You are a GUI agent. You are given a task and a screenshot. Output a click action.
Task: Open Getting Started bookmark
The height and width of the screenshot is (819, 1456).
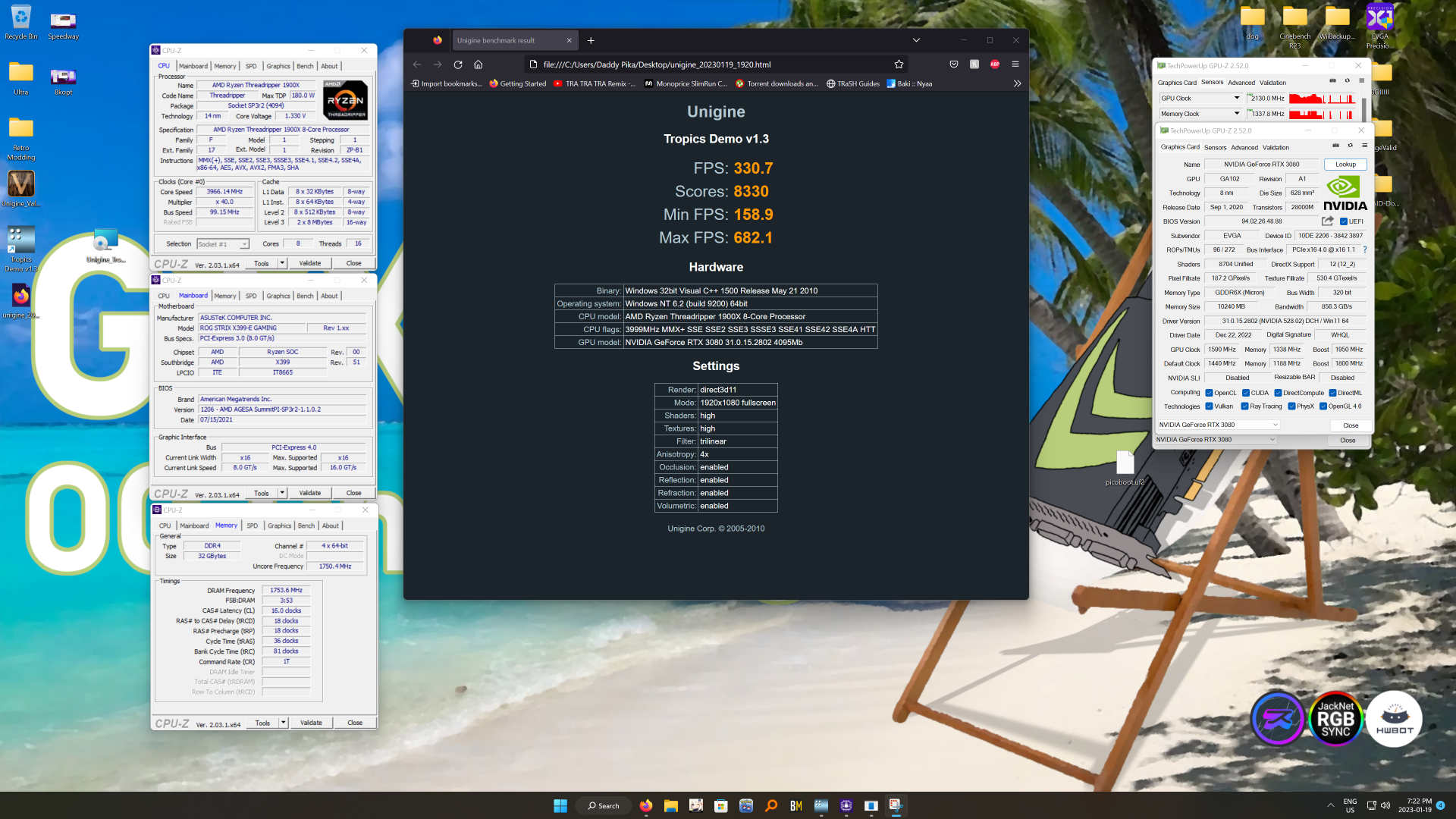517,83
